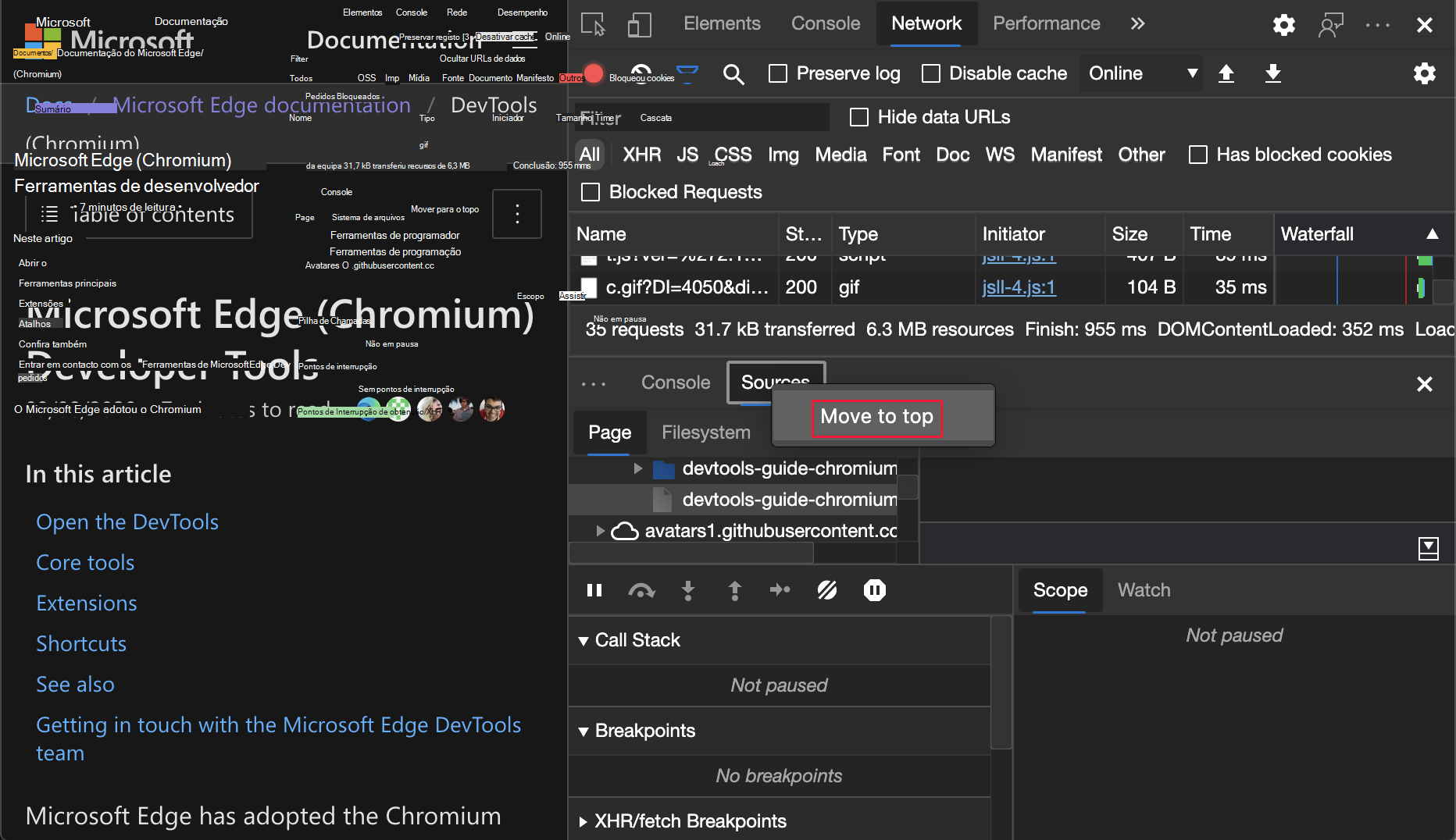Open the drawer's three-dot menu
Viewport: 1456px width, 840px height.
[594, 383]
